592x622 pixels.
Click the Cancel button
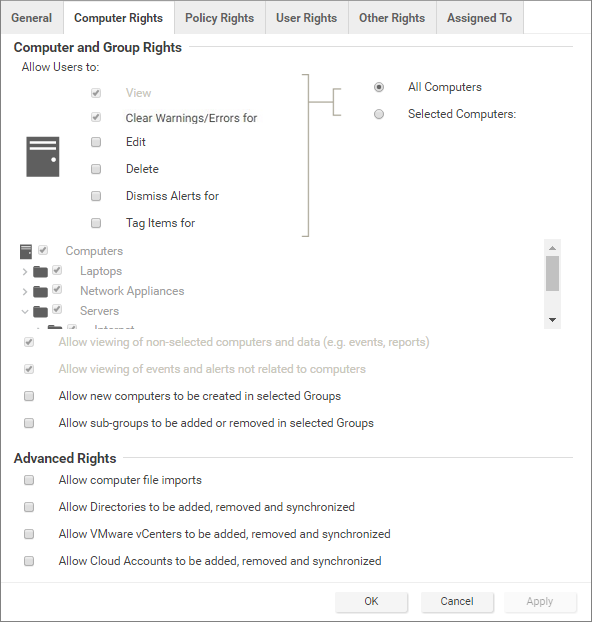pos(457,601)
